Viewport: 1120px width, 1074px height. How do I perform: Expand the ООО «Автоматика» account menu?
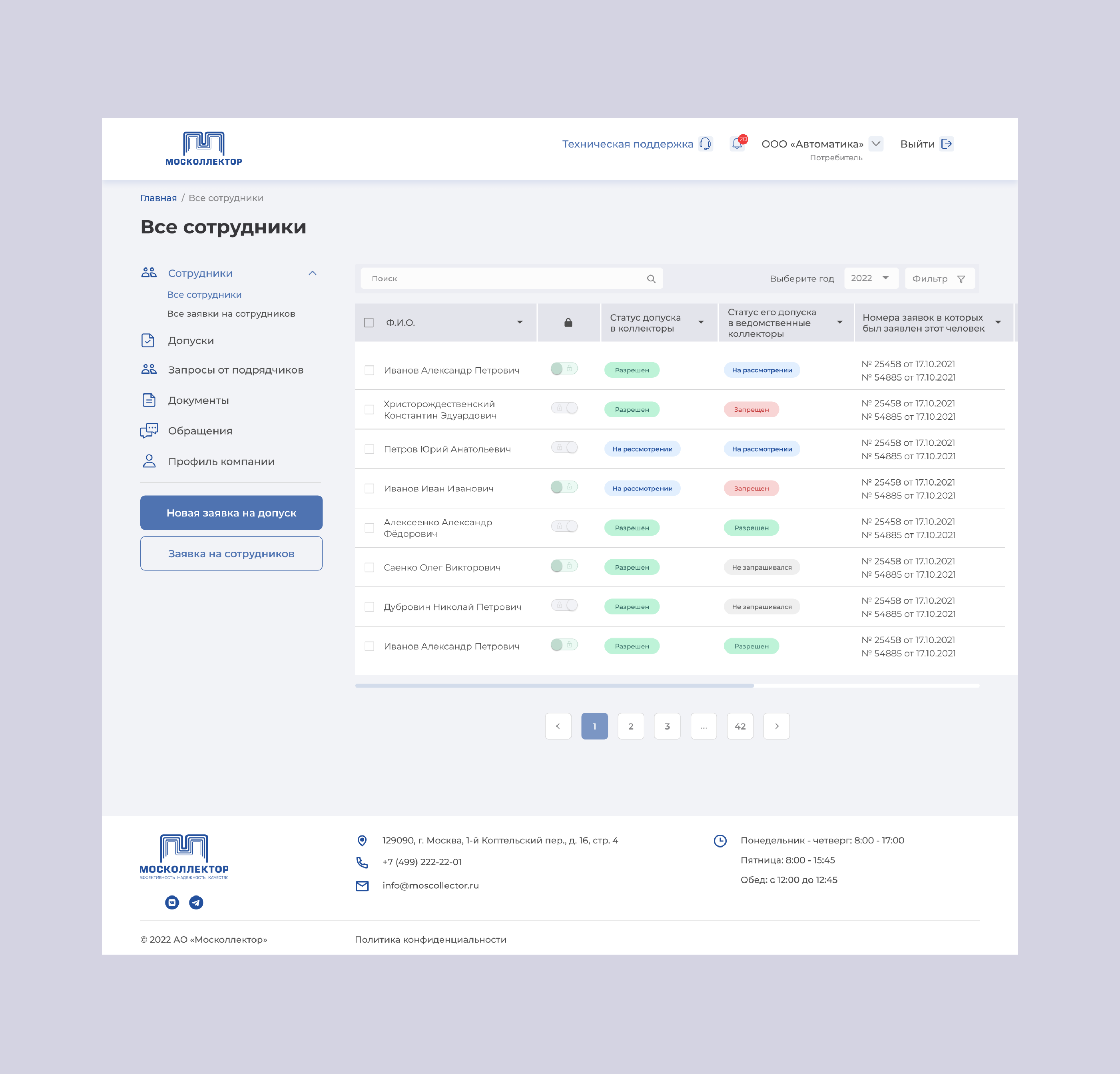click(875, 144)
